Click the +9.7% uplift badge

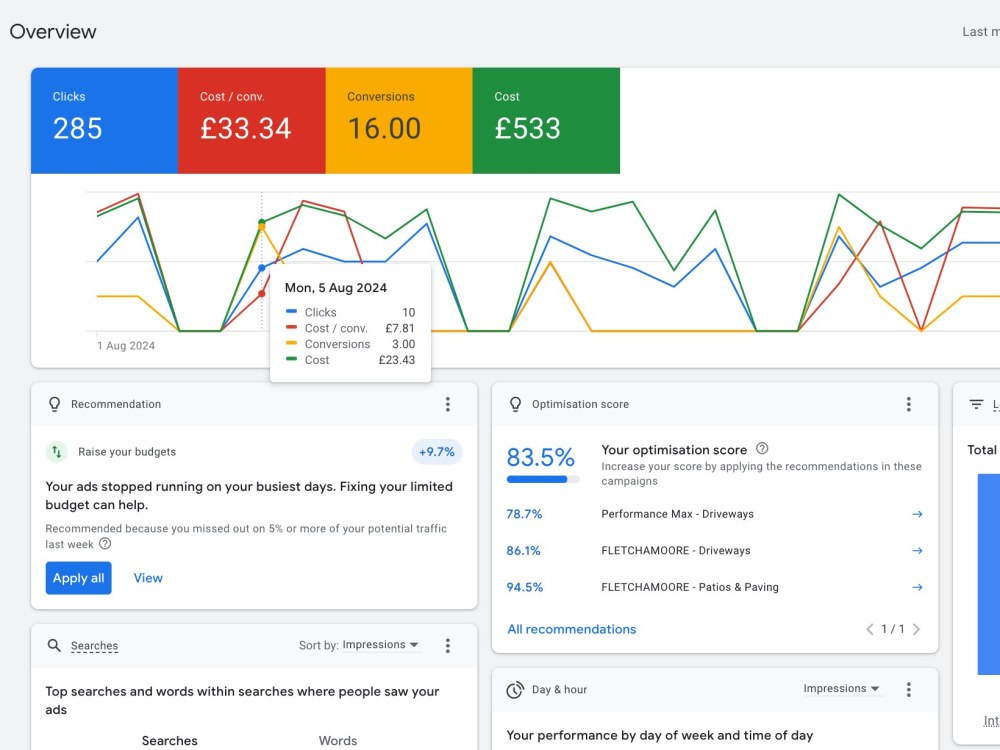pyautogui.click(x=437, y=452)
